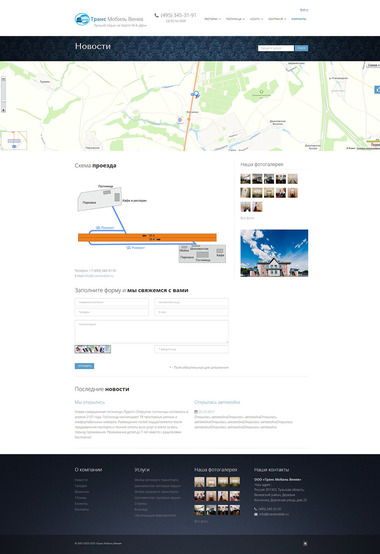
Task: Open the first navigation dropdown before Гостиница
Action: point(212,19)
